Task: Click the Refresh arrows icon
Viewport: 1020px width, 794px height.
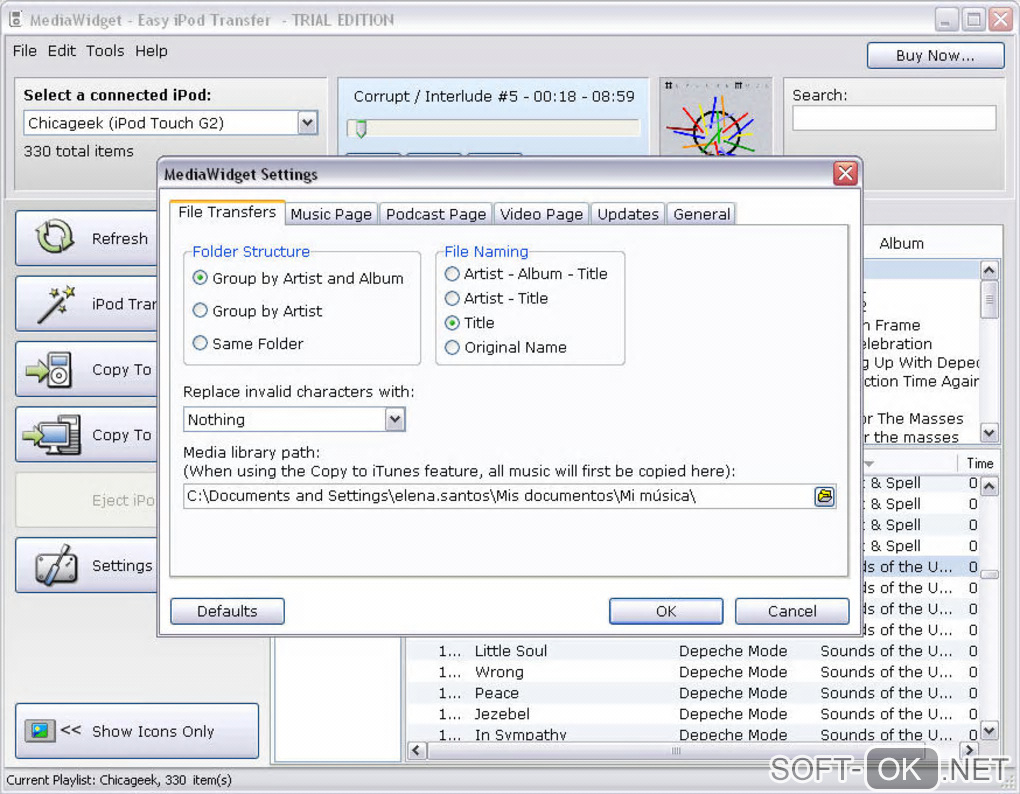Action: tap(55, 237)
